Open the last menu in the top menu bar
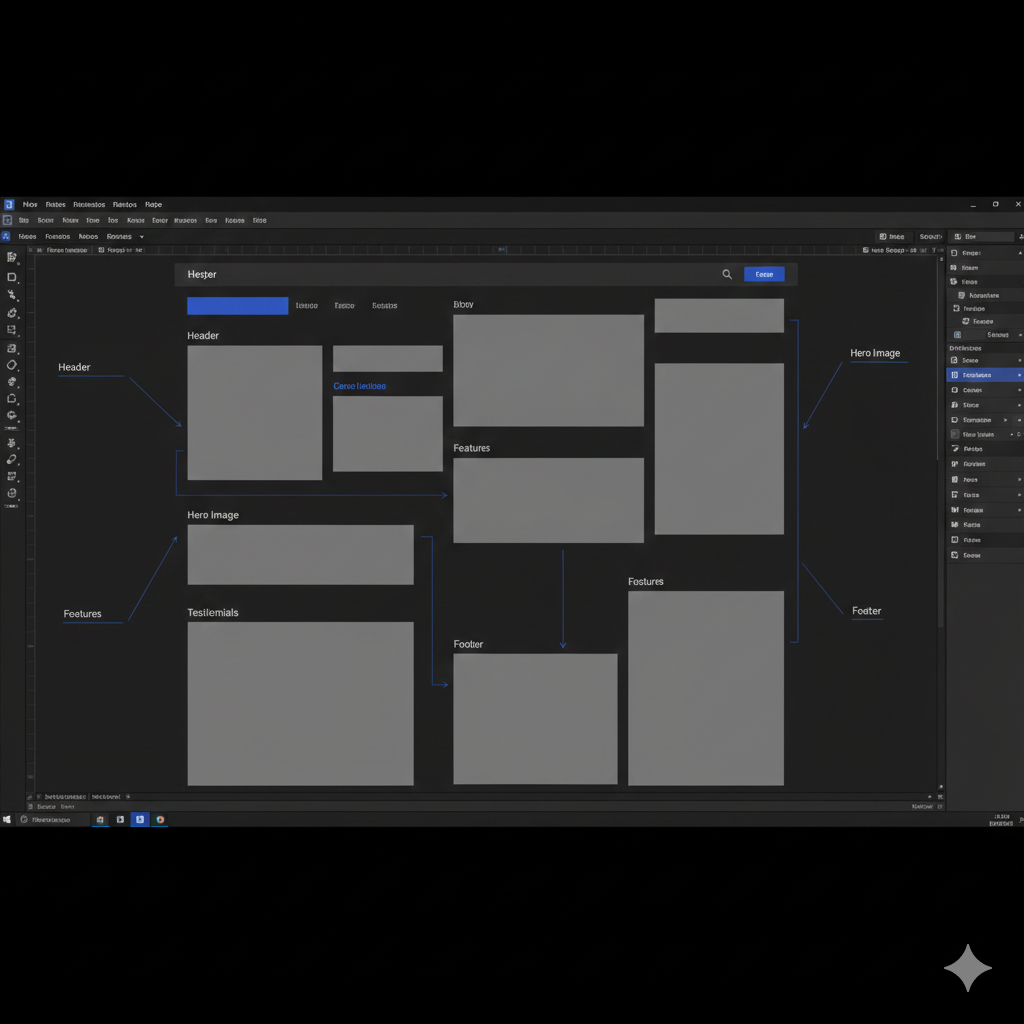1024x1024 pixels. 153,204
